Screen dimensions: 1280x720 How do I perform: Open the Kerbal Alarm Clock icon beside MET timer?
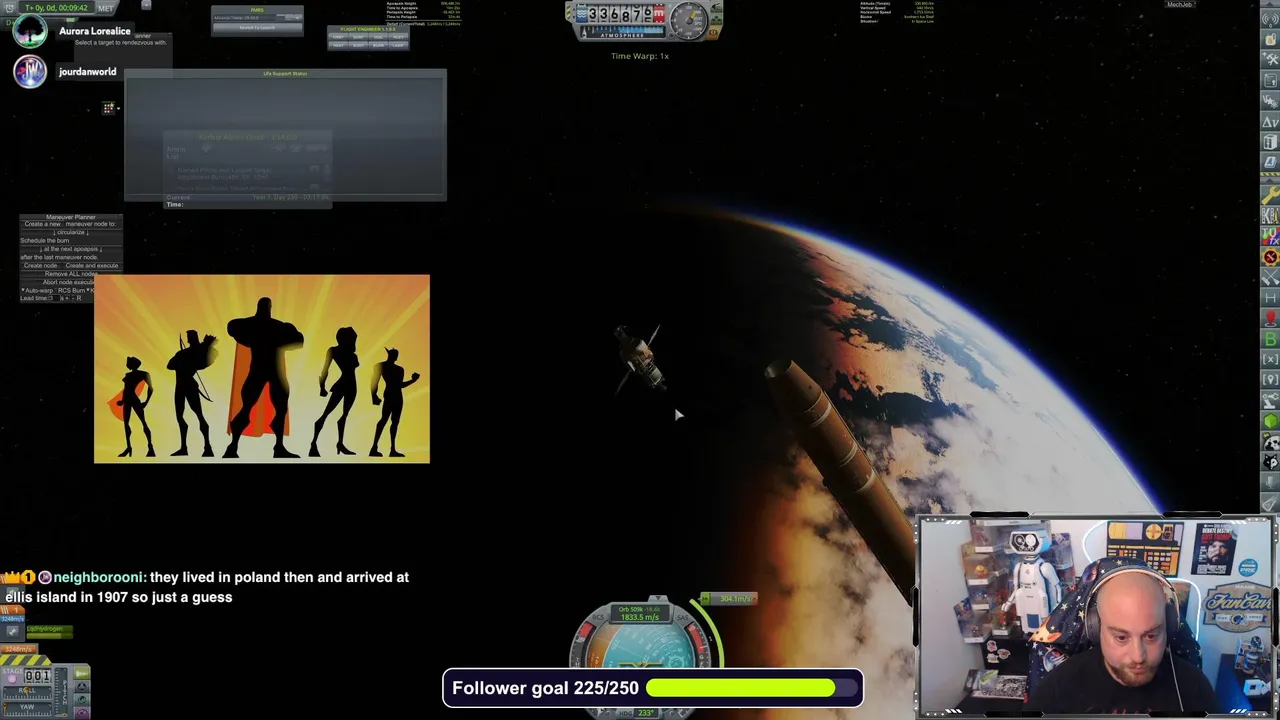[10, 8]
